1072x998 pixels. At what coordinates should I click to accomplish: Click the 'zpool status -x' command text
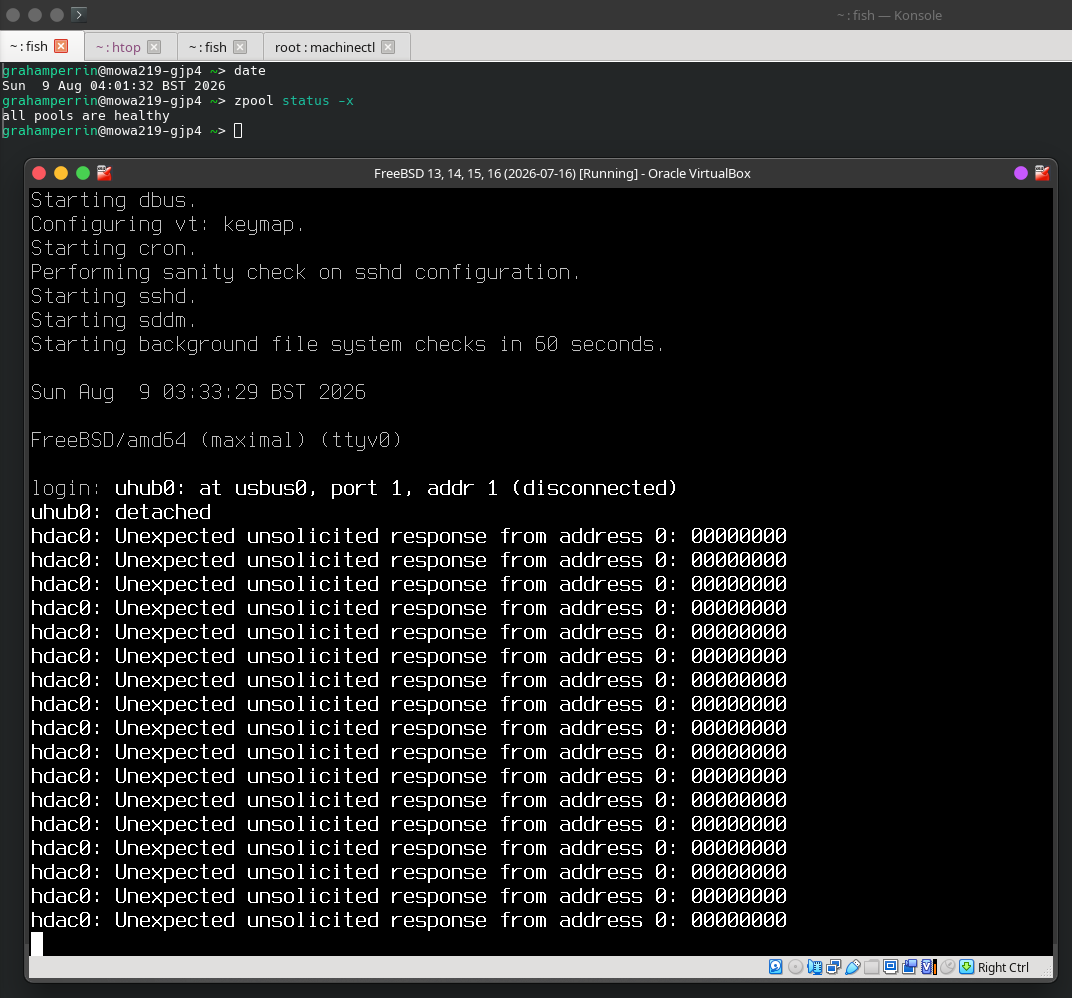[x=294, y=100]
